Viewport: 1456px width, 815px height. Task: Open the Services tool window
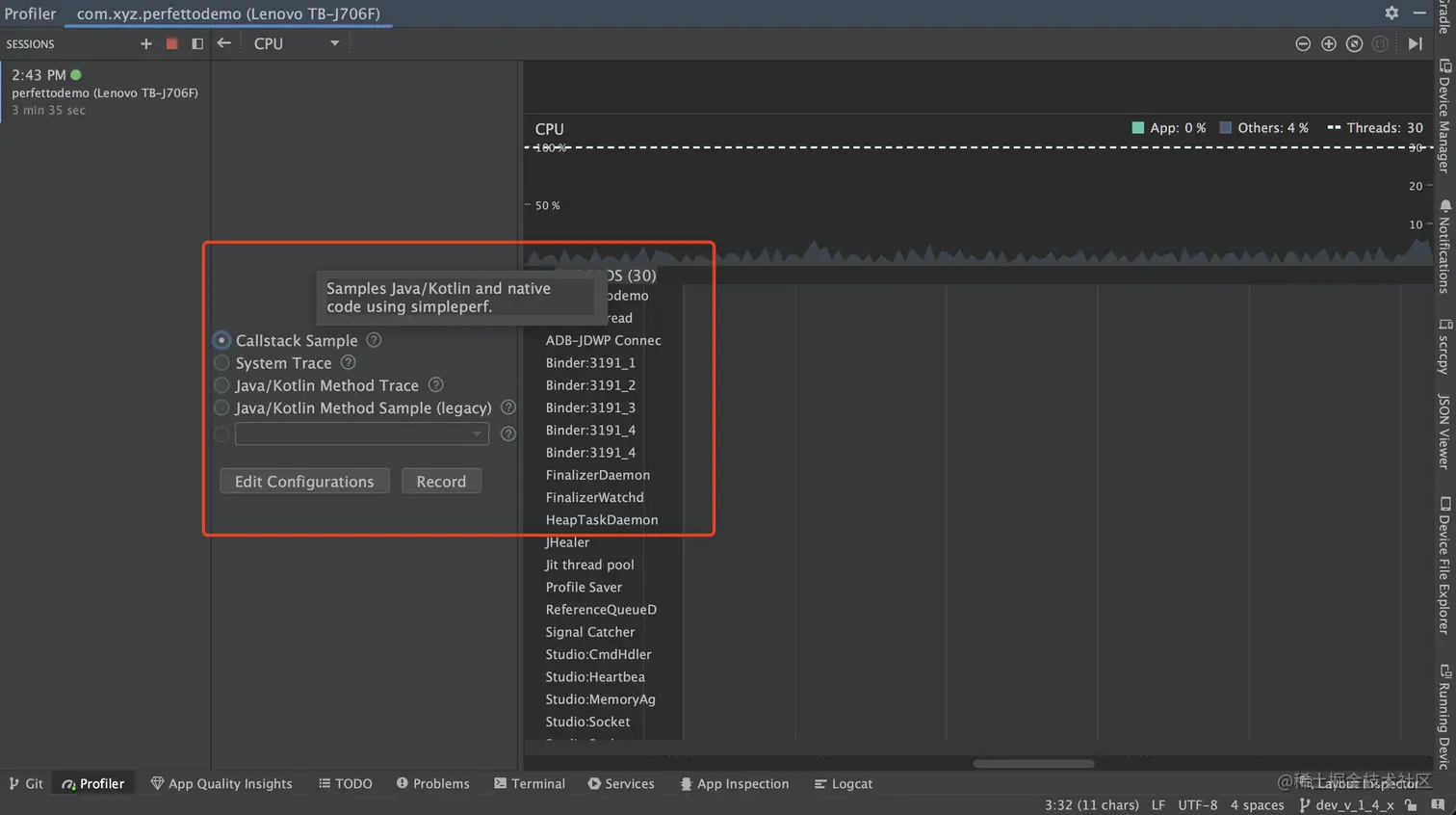click(621, 783)
